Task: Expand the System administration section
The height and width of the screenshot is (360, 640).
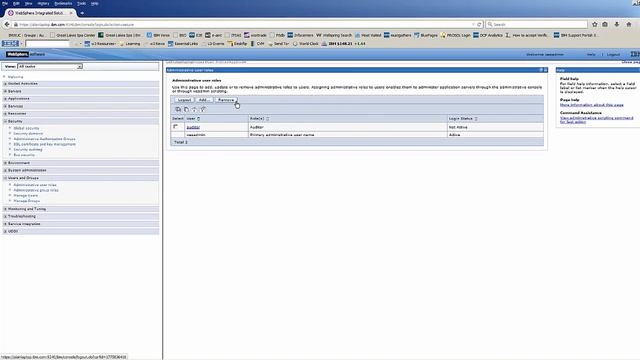Action: click(5, 170)
